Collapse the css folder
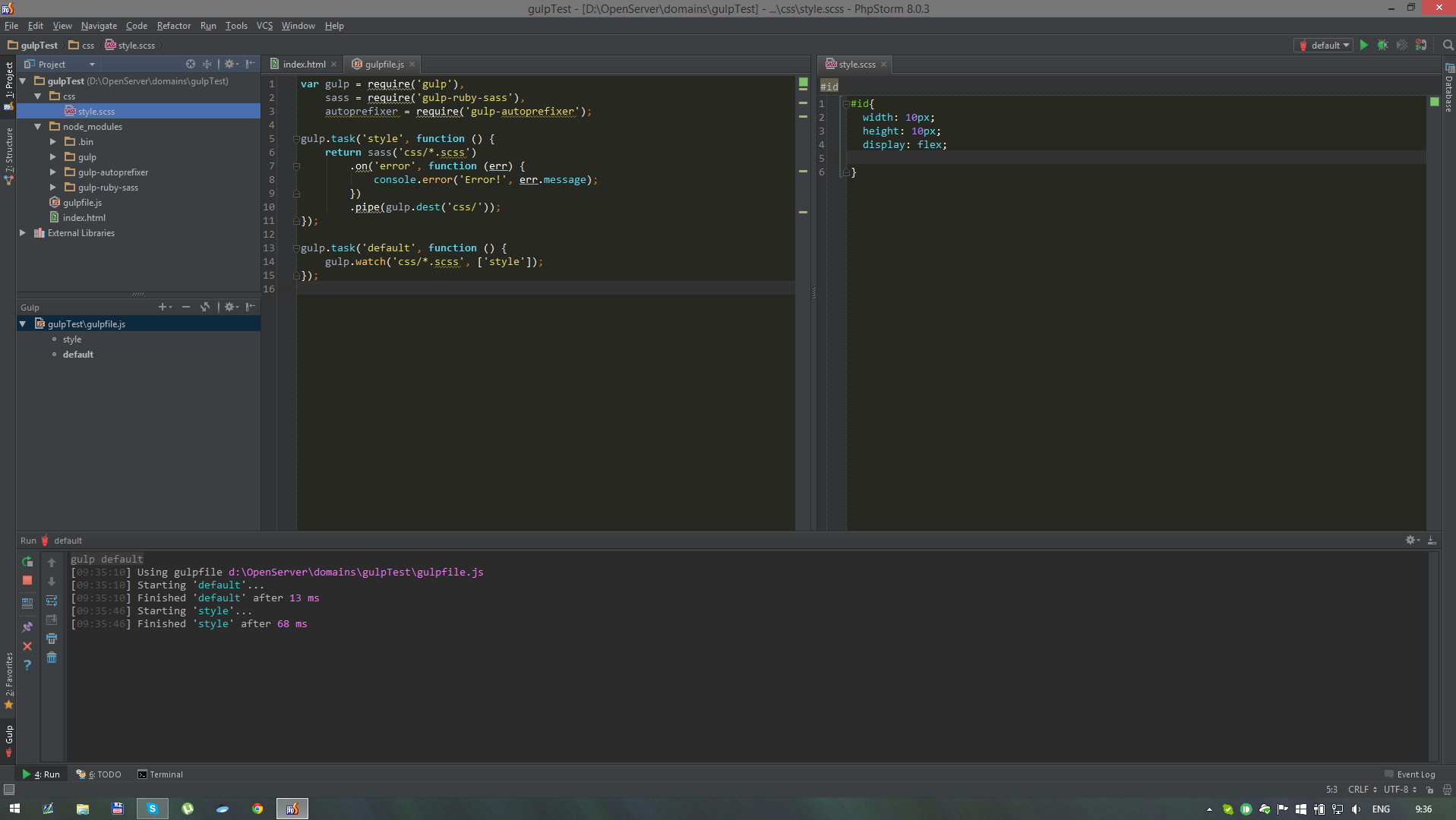This screenshot has height=820, width=1456. pyautogui.click(x=37, y=96)
